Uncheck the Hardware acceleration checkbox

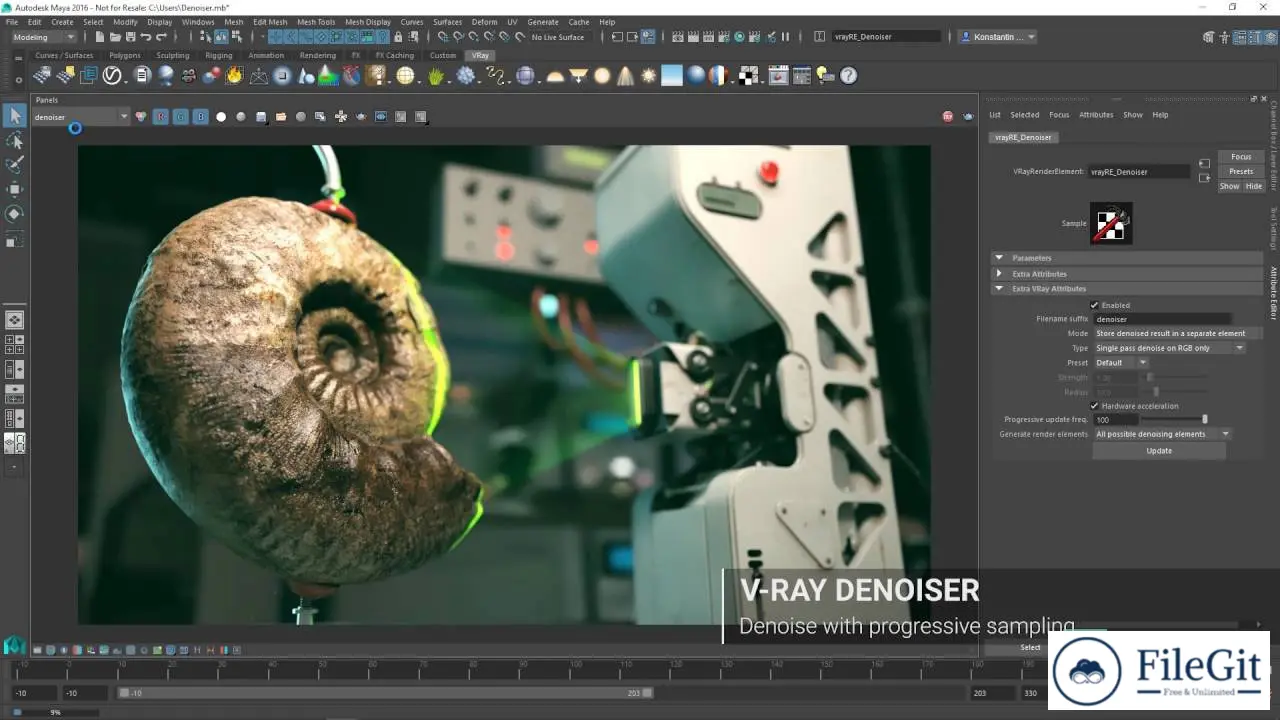pos(1094,406)
